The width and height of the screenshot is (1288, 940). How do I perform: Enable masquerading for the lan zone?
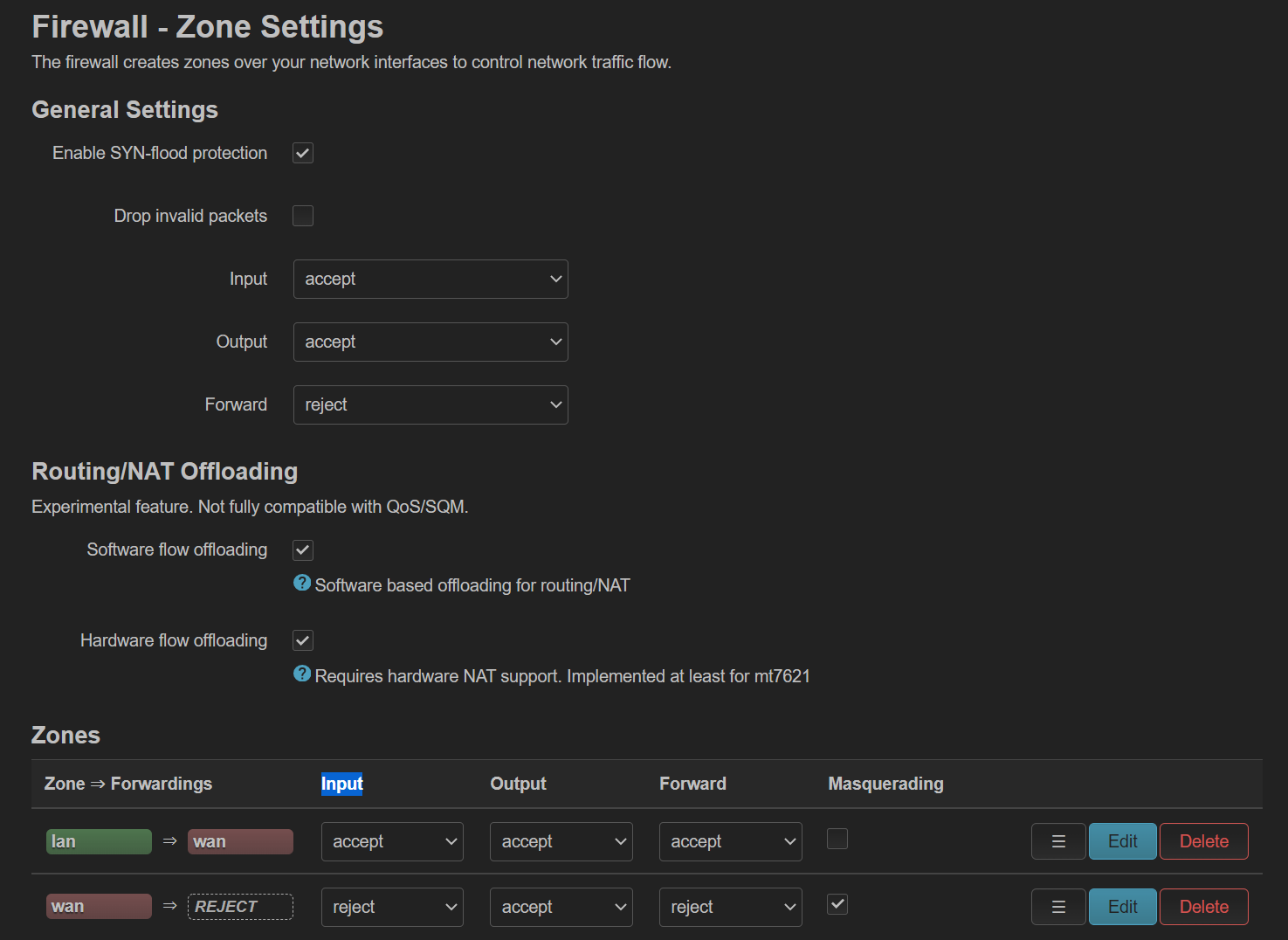(837, 839)
